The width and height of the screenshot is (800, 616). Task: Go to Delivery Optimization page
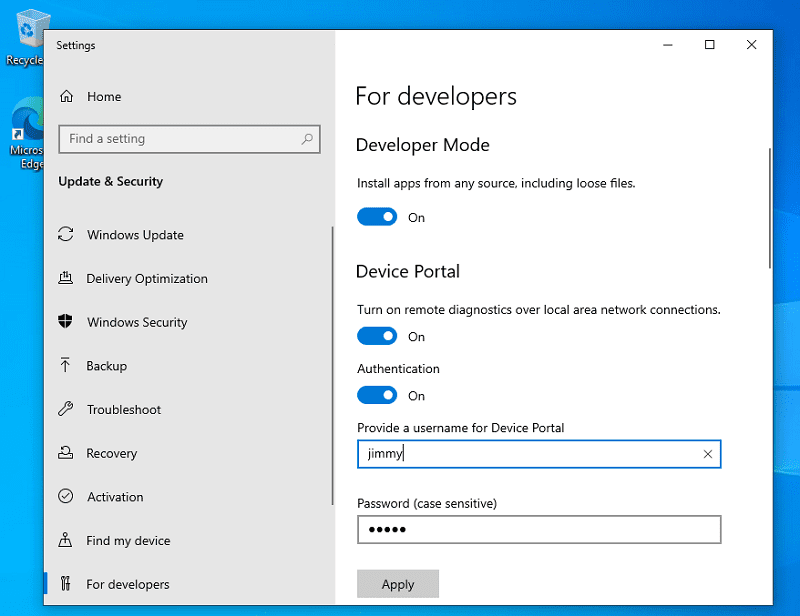[189, 279]
